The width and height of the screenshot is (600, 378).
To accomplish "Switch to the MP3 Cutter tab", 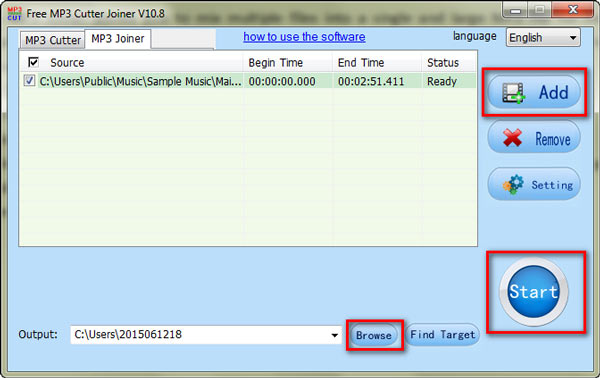I will (52, 40).
